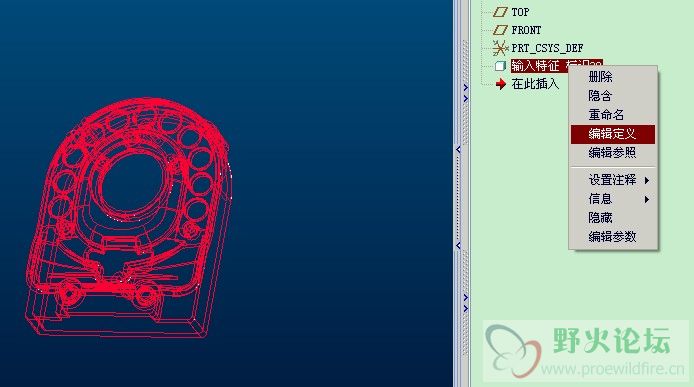694x387 pixels.
Task: Choose 隐藏 from the context menu
Action: pos(600,218)
